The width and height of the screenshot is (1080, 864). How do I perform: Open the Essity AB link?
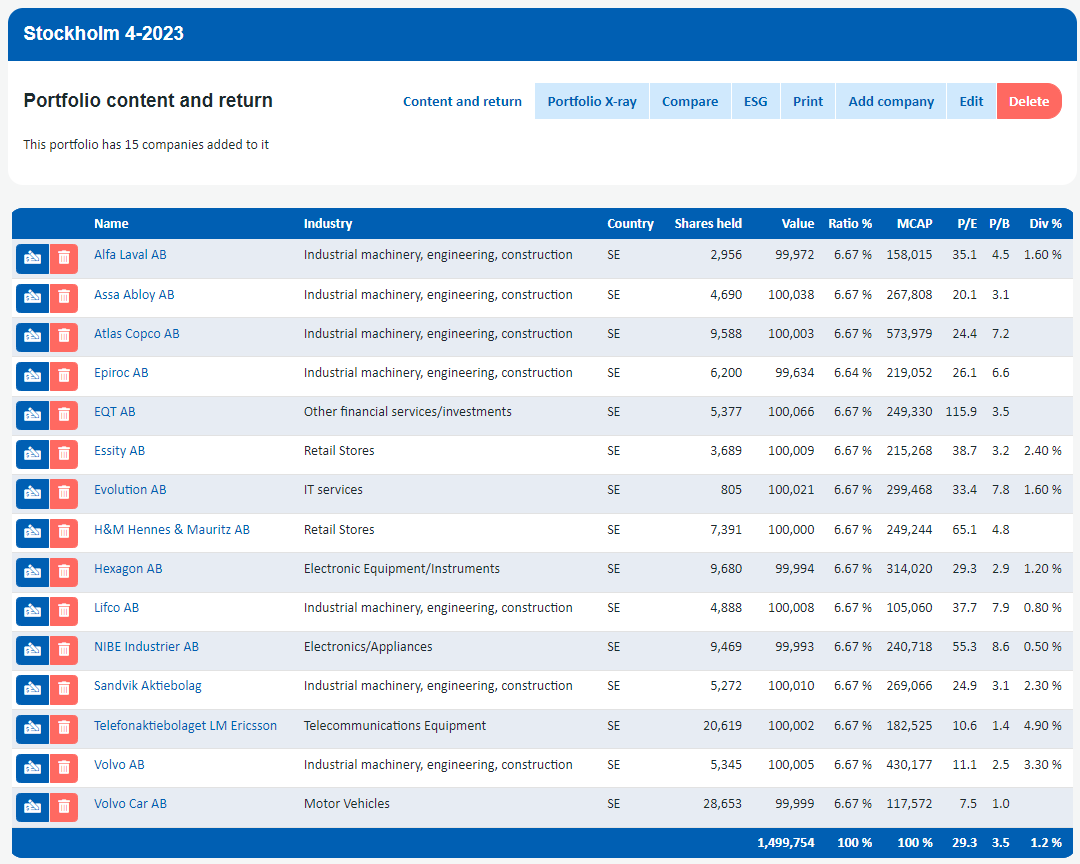(x=119, y=451)
